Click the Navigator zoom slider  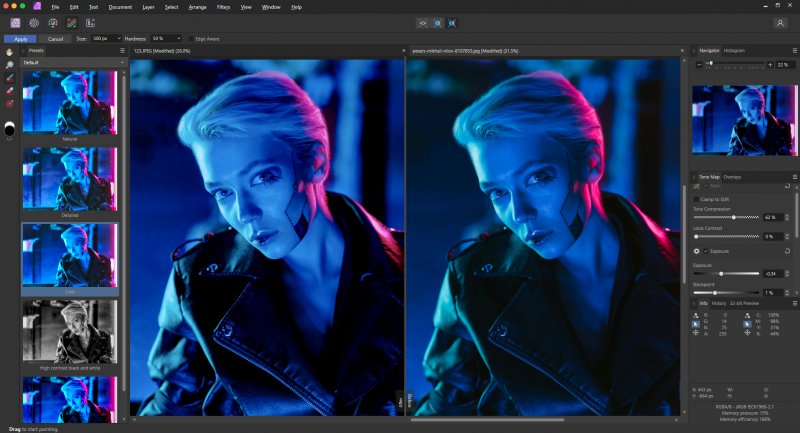[x=735, y=64]
